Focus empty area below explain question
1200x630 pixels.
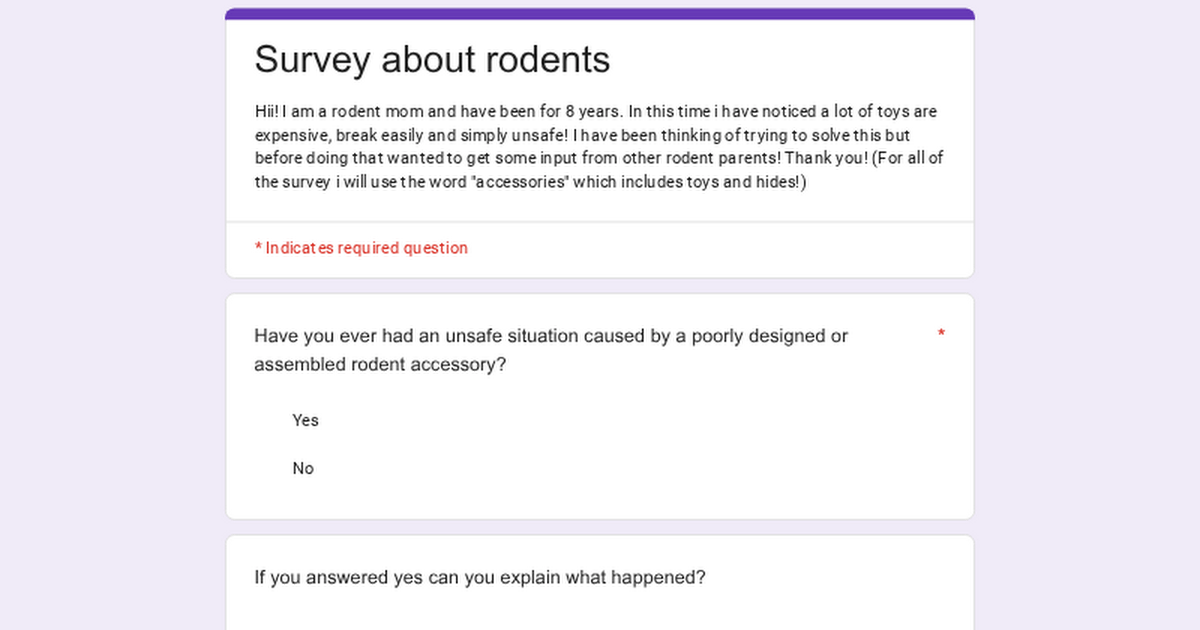click(x=600, y=612)
